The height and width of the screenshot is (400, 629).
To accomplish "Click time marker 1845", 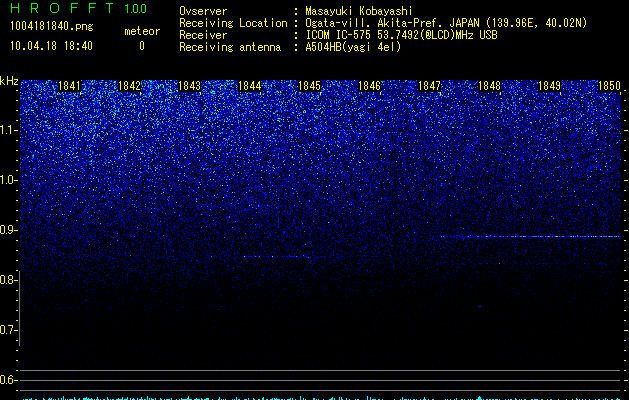I will coord(309,86).
